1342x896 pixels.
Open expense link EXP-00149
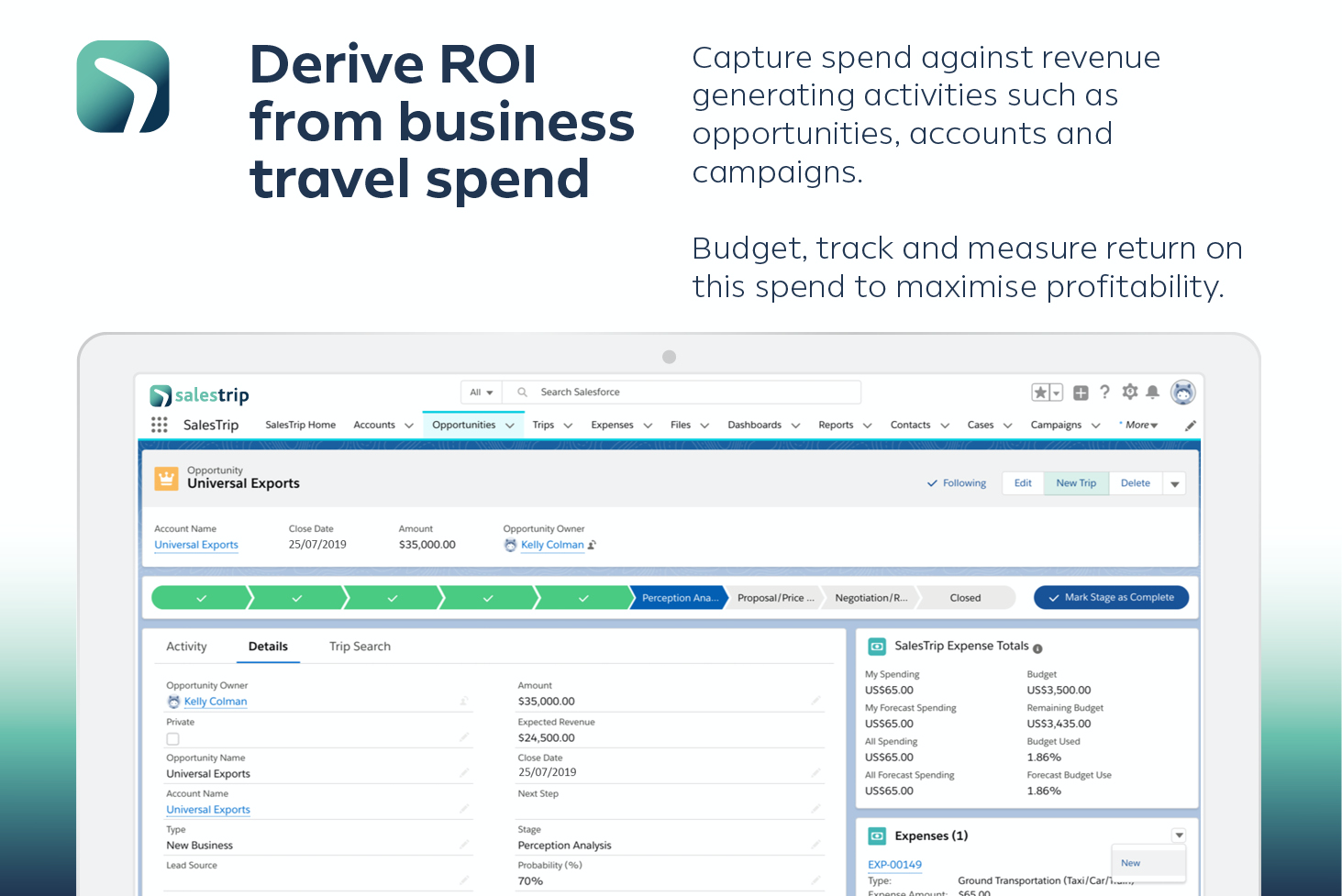pyautogui.click(x=894, y=865)
